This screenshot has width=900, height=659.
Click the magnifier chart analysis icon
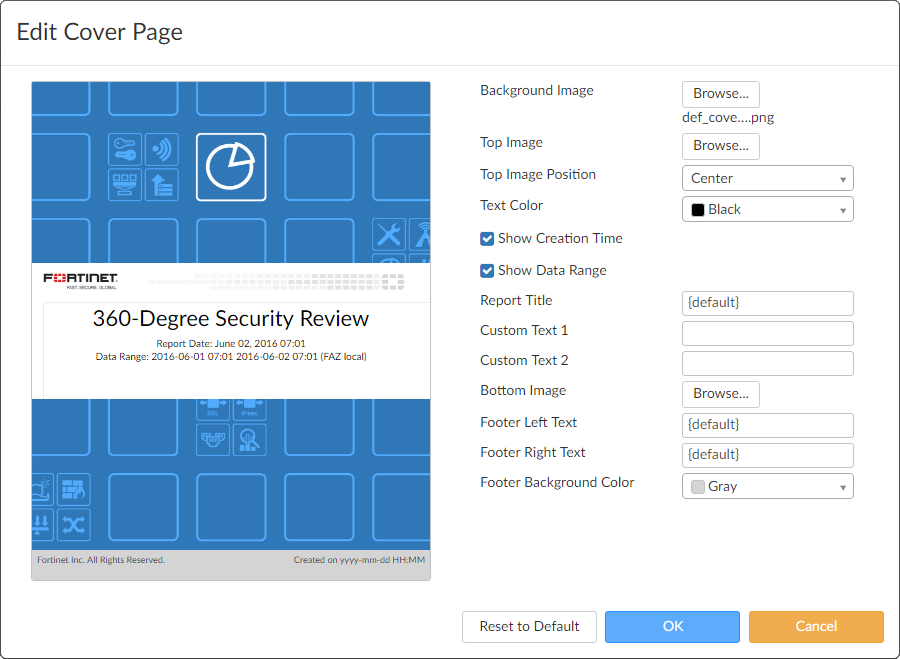[x=249, y=438]
